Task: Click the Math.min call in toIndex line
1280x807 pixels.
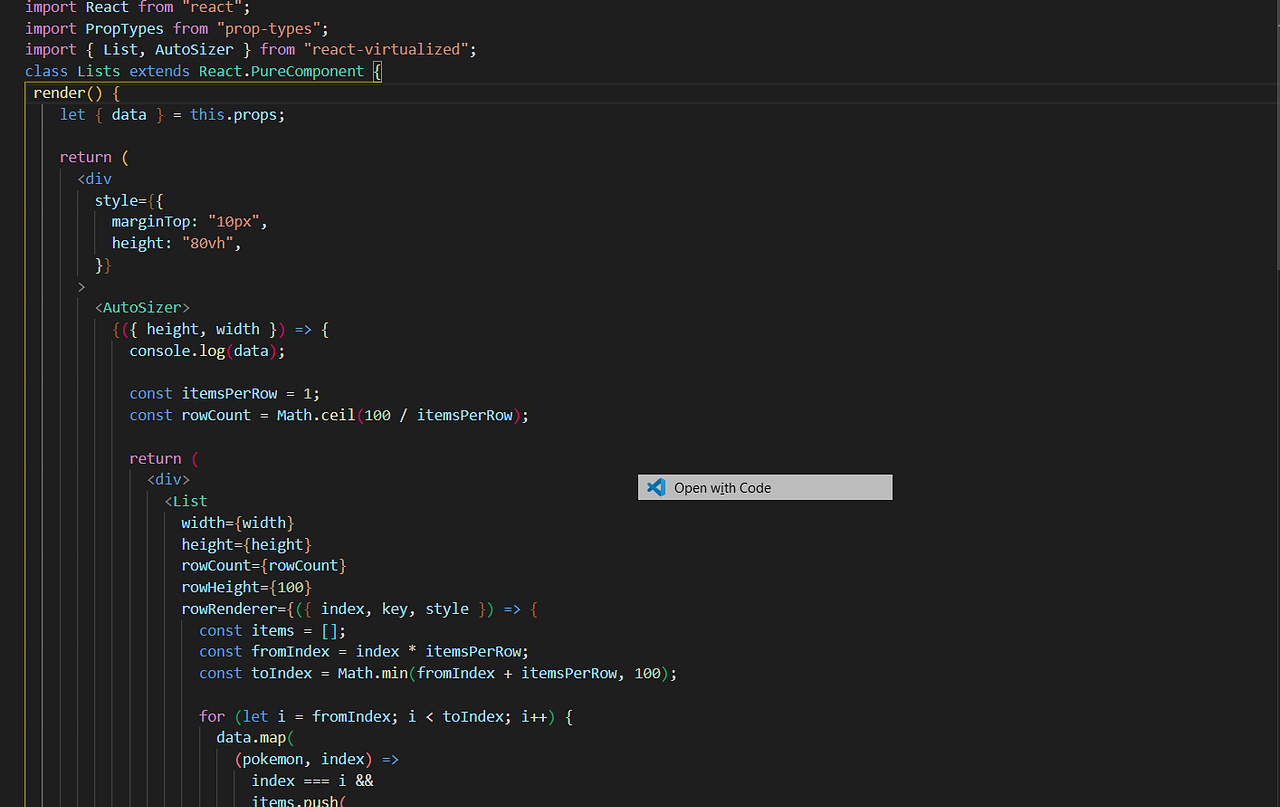Action: (x=372, y=673)
